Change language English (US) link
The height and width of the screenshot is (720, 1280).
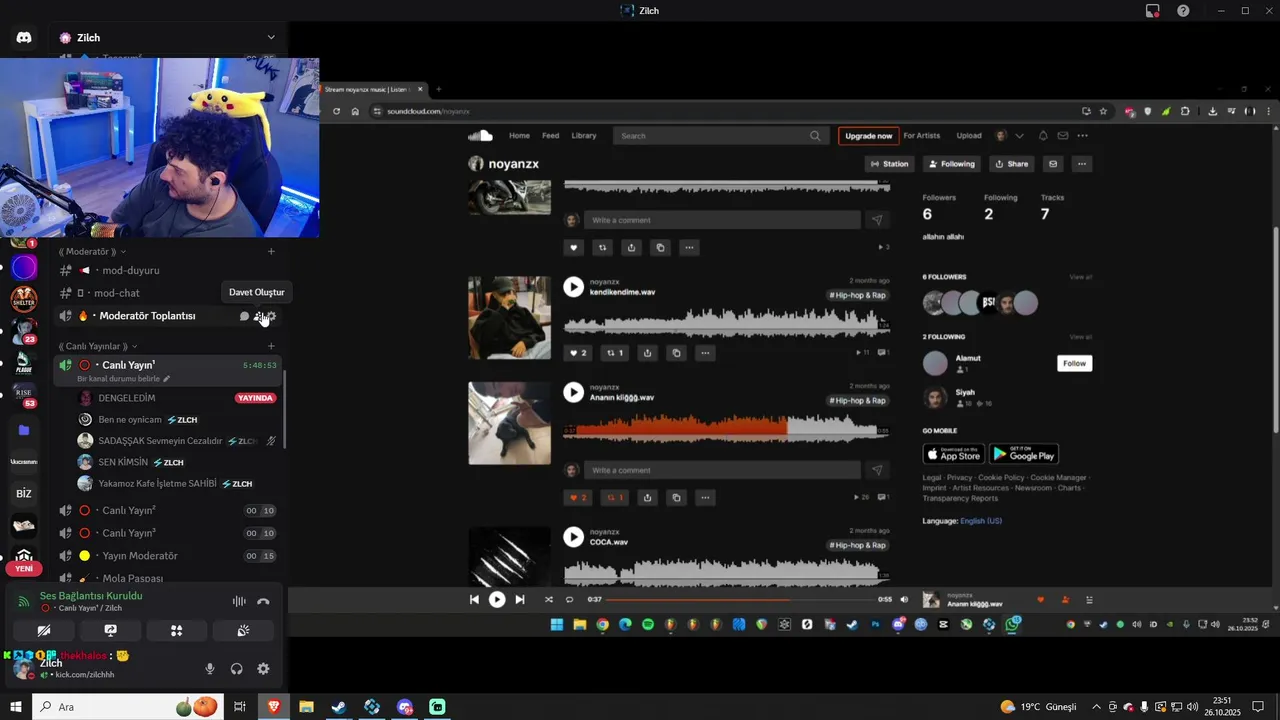(x=980, y=521)
